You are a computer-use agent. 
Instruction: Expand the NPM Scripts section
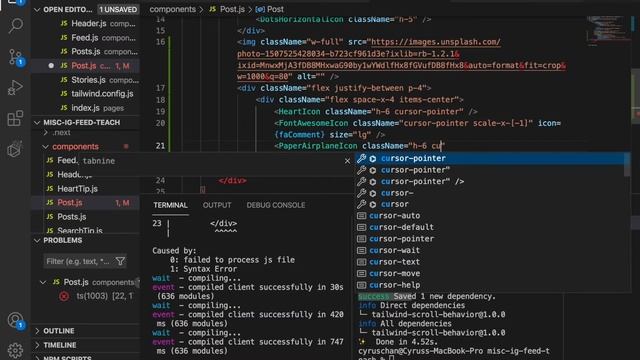click(x=37, y=358)
